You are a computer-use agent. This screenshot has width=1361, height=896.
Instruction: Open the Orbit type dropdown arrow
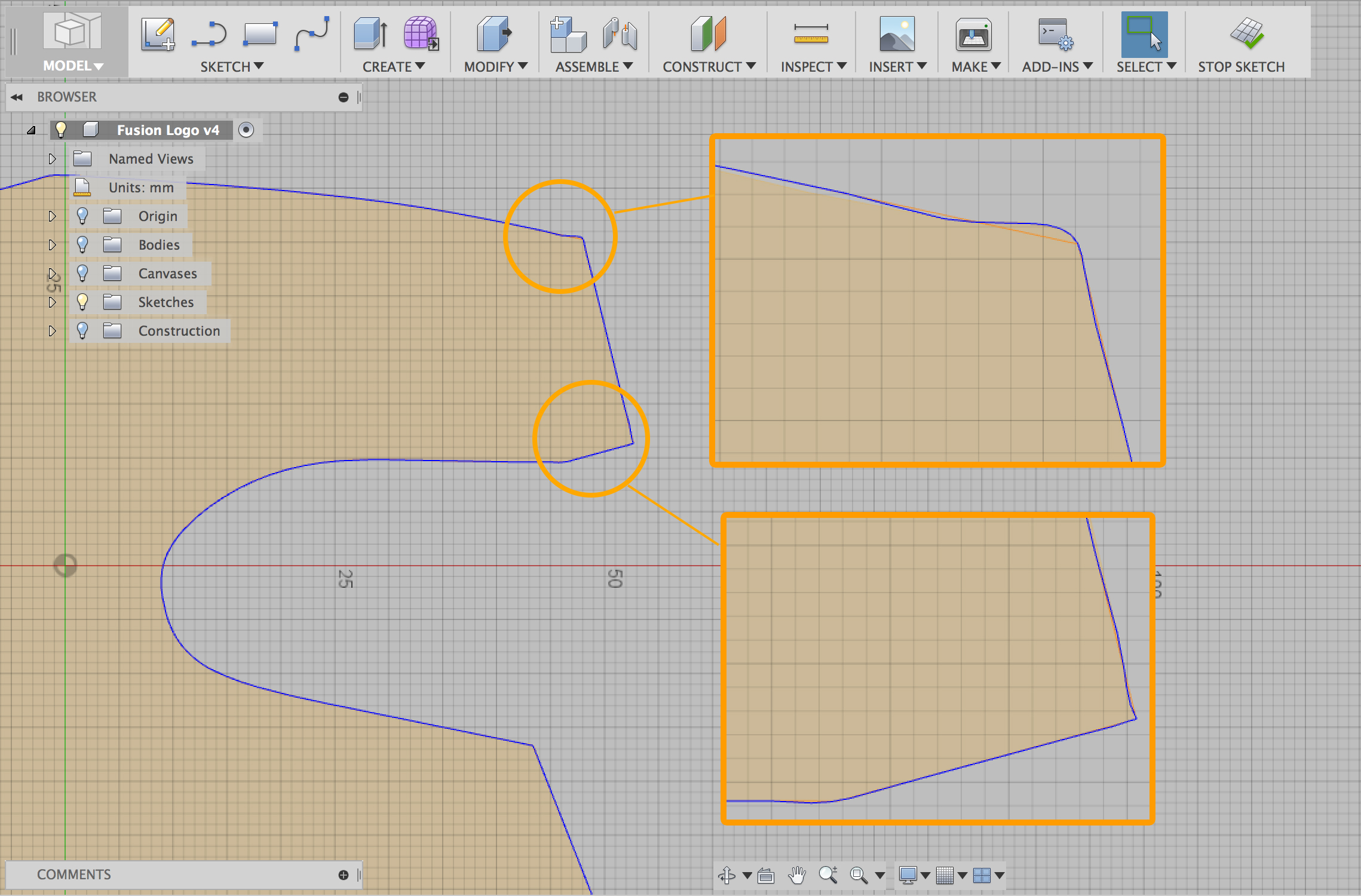pos(747,876)
